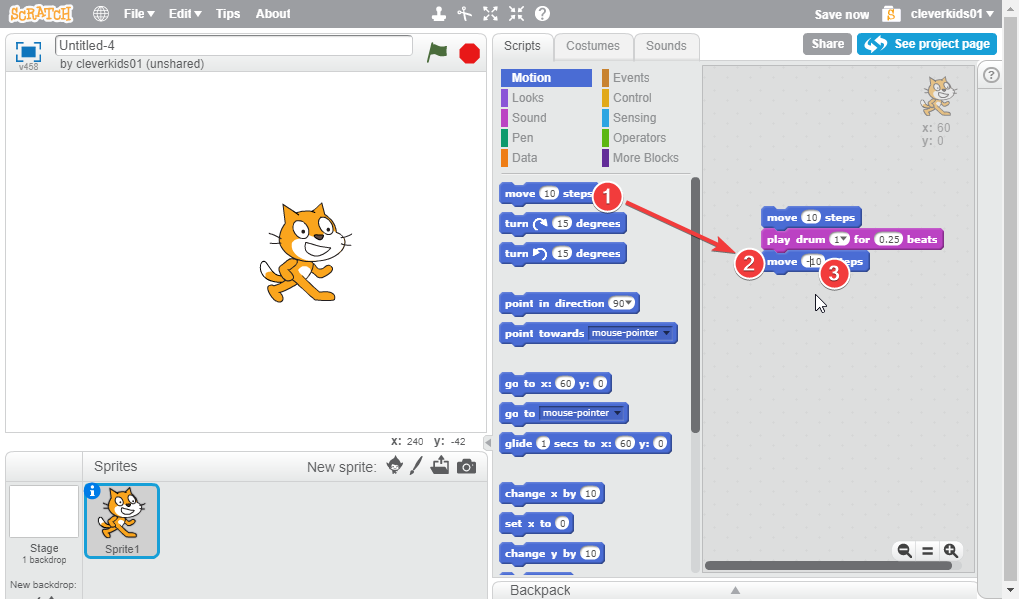Click the turn counterclockwise 15 degrees block
The height and width of the screenshot is (599, 1019).
pyautogui.click(x=563, y=254)
